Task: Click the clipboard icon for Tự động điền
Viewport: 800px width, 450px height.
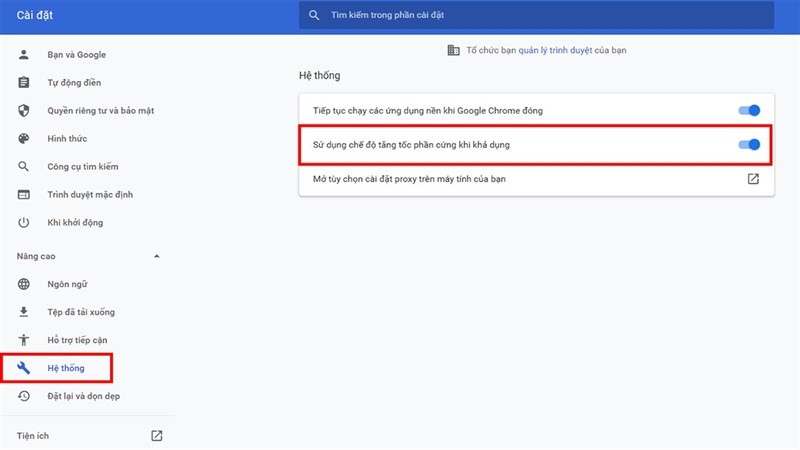Action: pos(23,83)
